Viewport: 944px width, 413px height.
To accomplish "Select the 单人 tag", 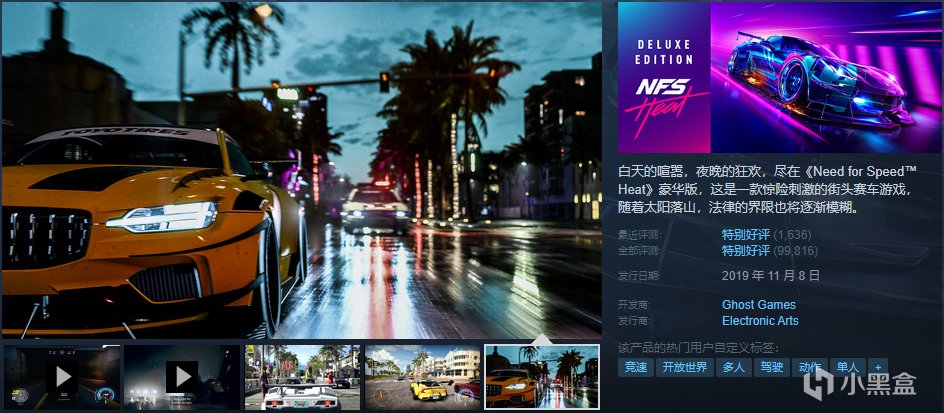I will (x=847, y=367).
